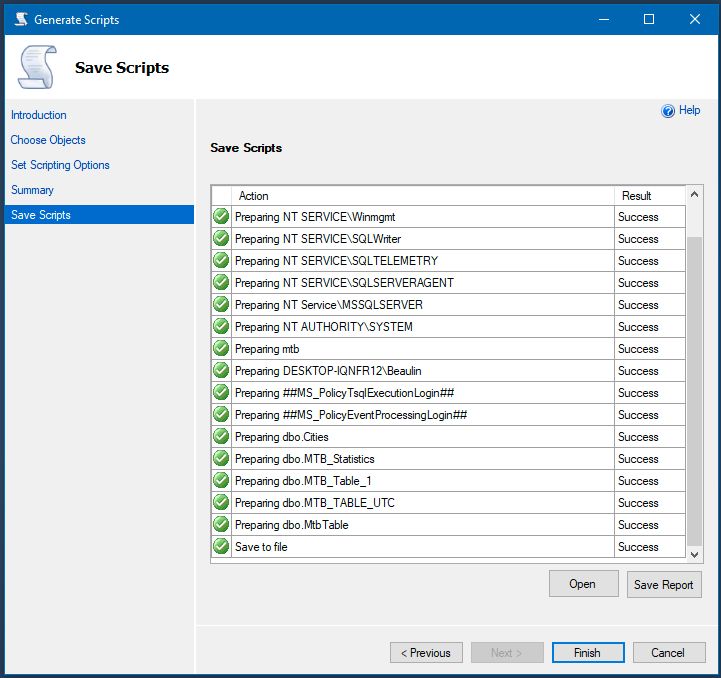The height and width of the screenshot is (678, 721).
Task: Click the check icon for Preparing dbo.Cities
Action: [x=221, y=436]
